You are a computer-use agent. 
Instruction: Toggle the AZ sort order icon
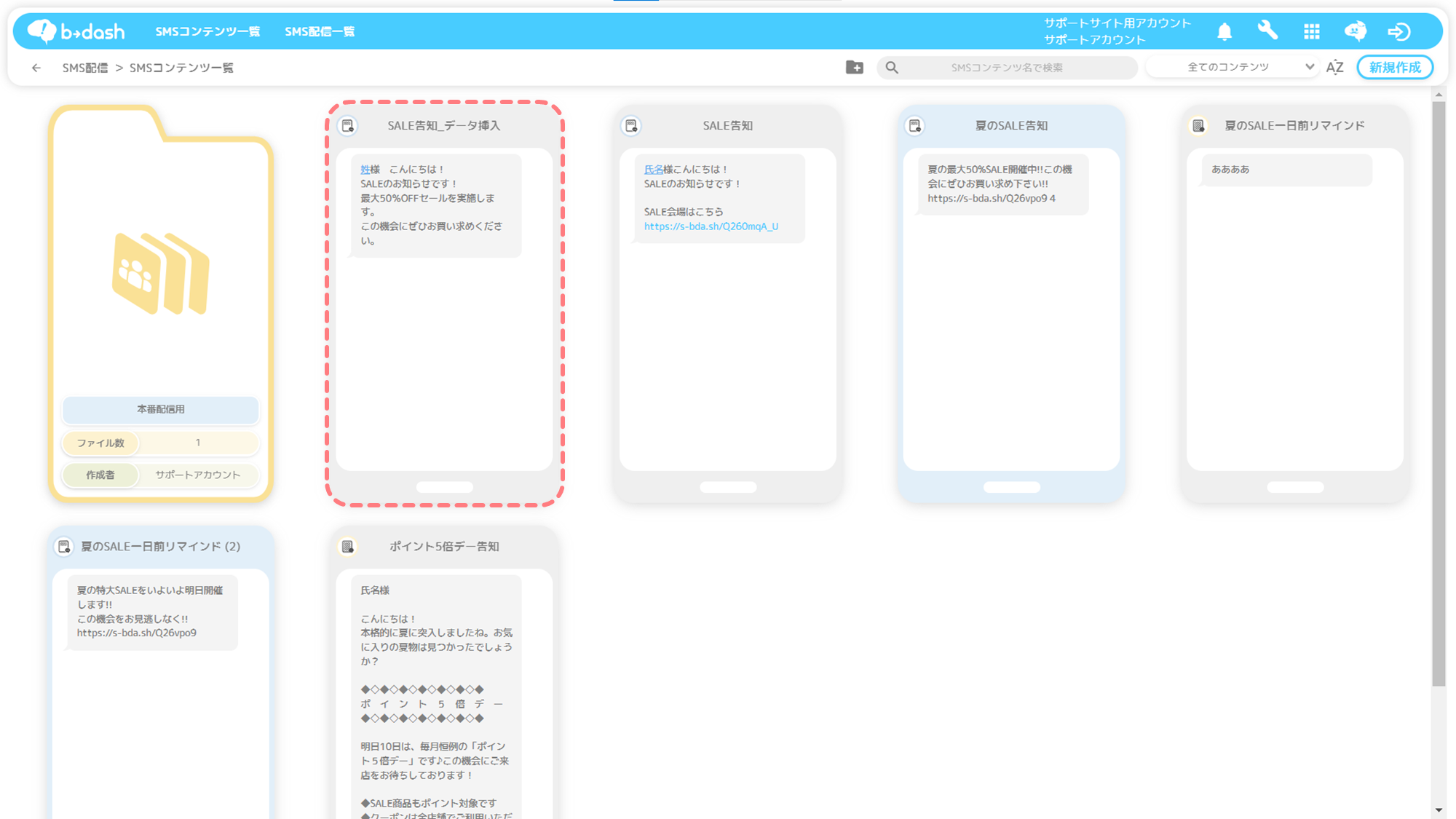1334,68
